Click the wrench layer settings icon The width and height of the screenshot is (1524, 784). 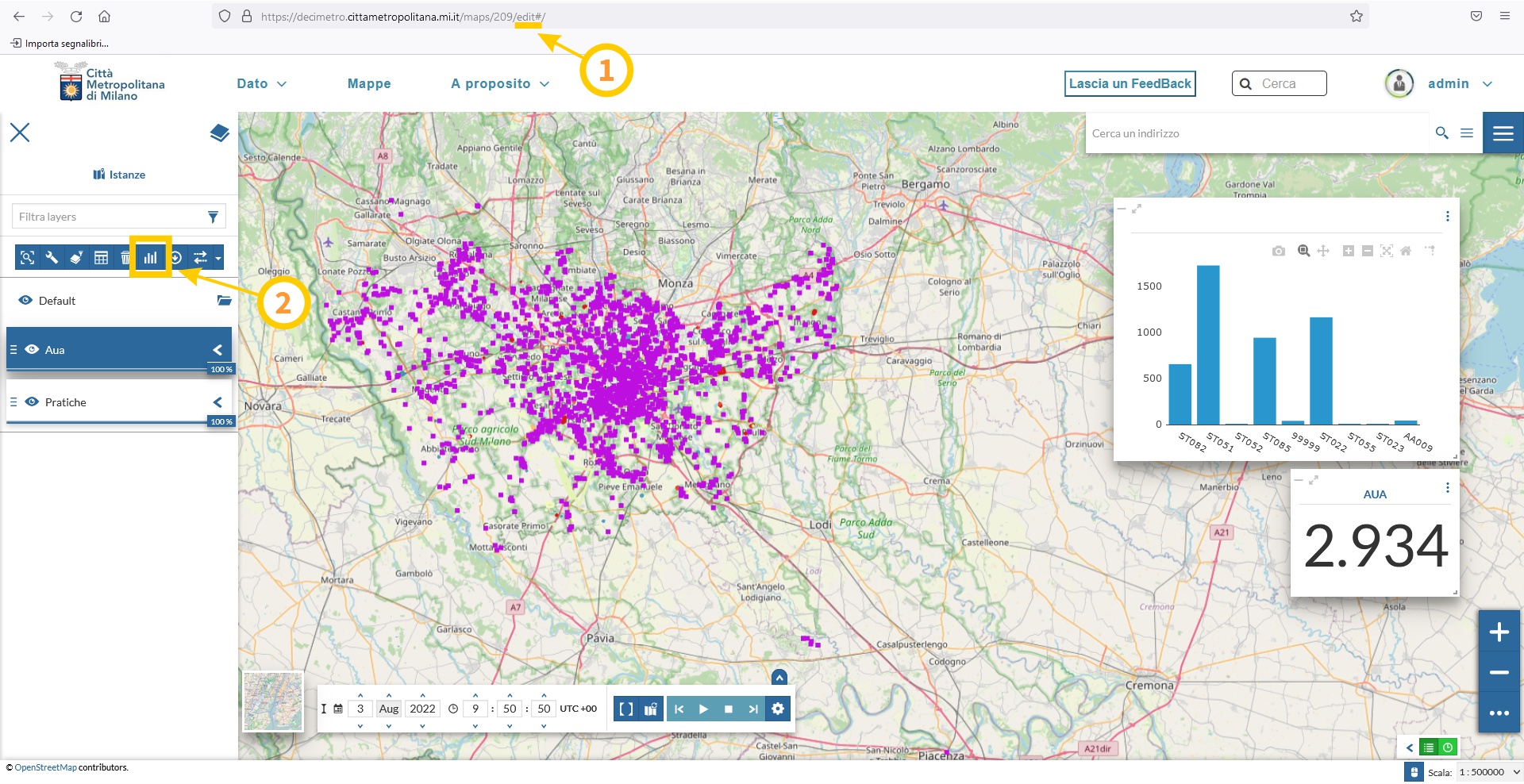pos(52,257)
